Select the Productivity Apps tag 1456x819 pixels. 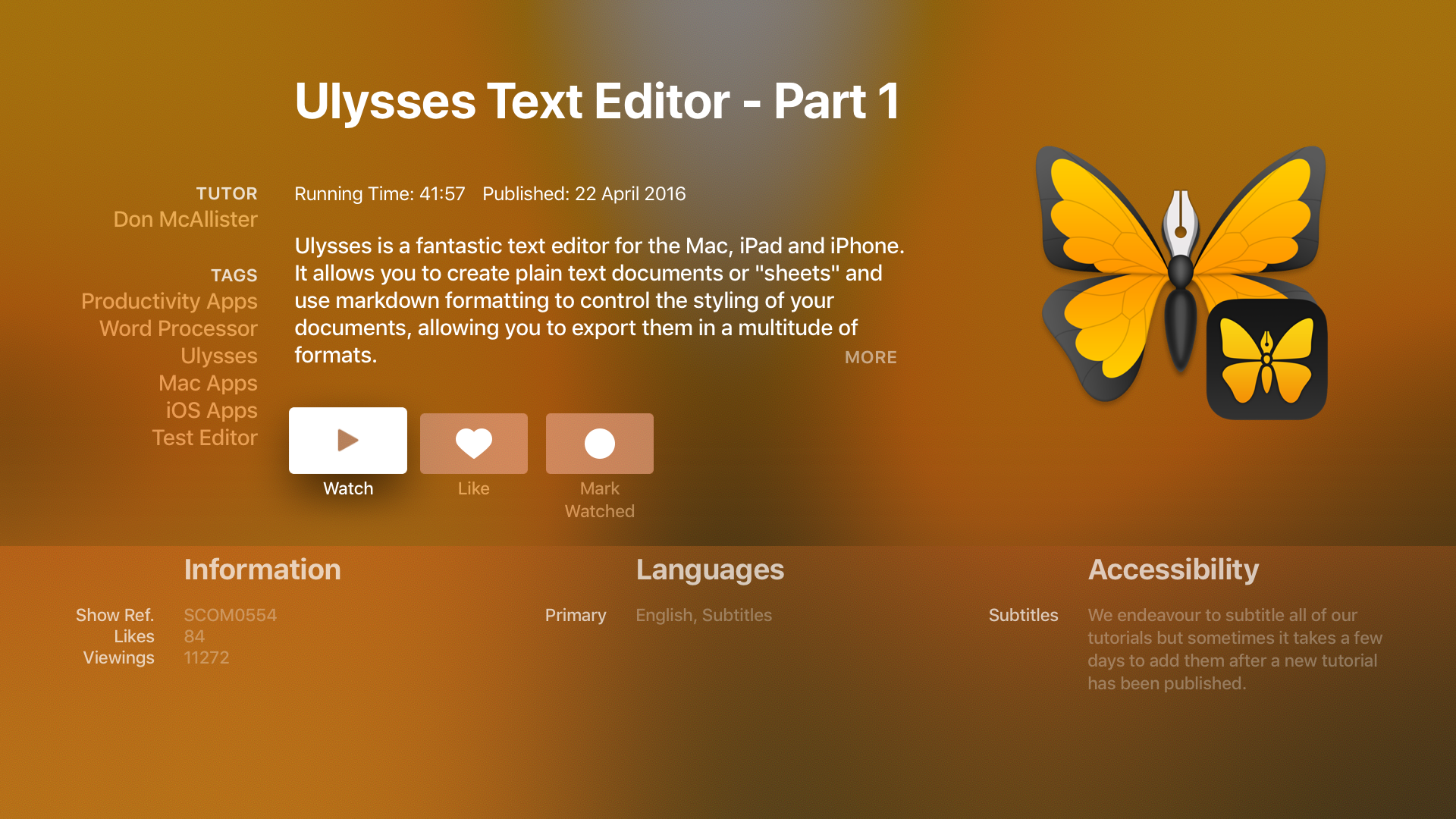point(169,301)
